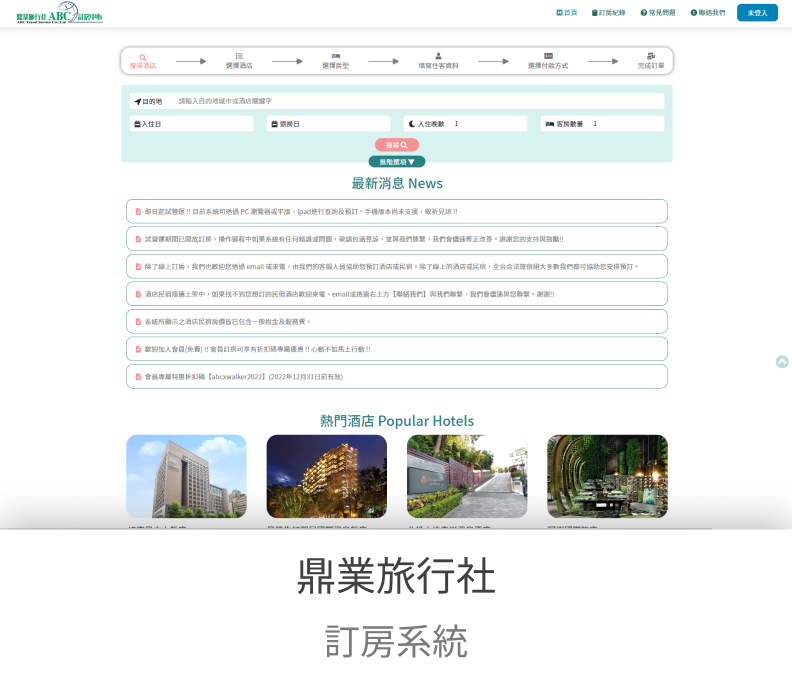Screen dimensions: 792x688
Task: Open first news item about PC browser
Action: (397, 212)
